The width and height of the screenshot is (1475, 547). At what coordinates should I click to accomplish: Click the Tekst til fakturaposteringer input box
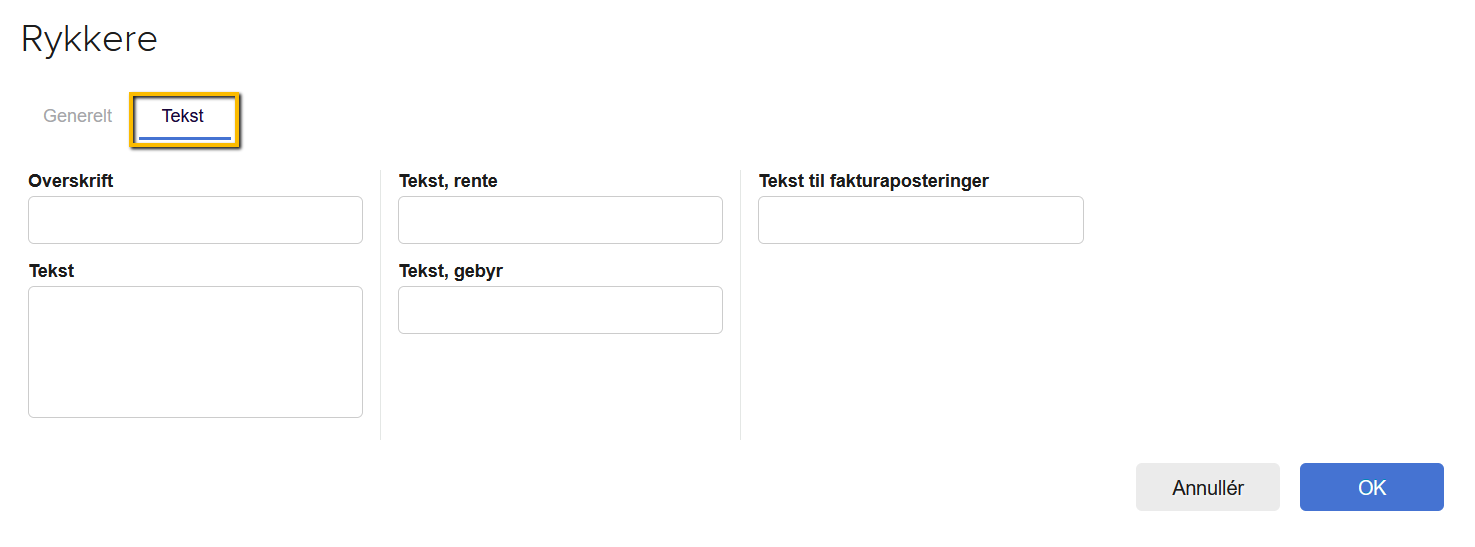[920, 220]
